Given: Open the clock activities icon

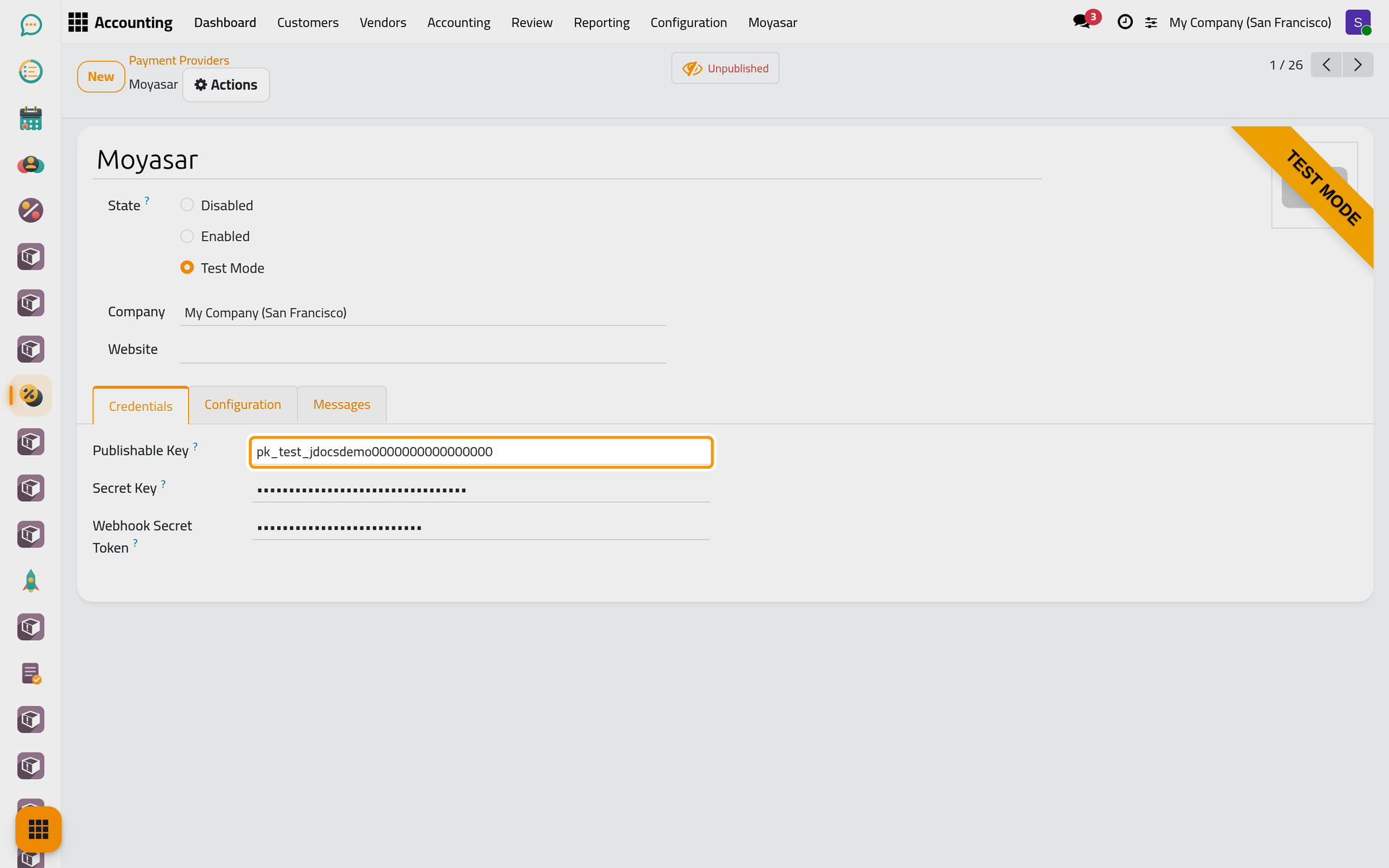Looking at the screenshot, I should [1125, 22].
